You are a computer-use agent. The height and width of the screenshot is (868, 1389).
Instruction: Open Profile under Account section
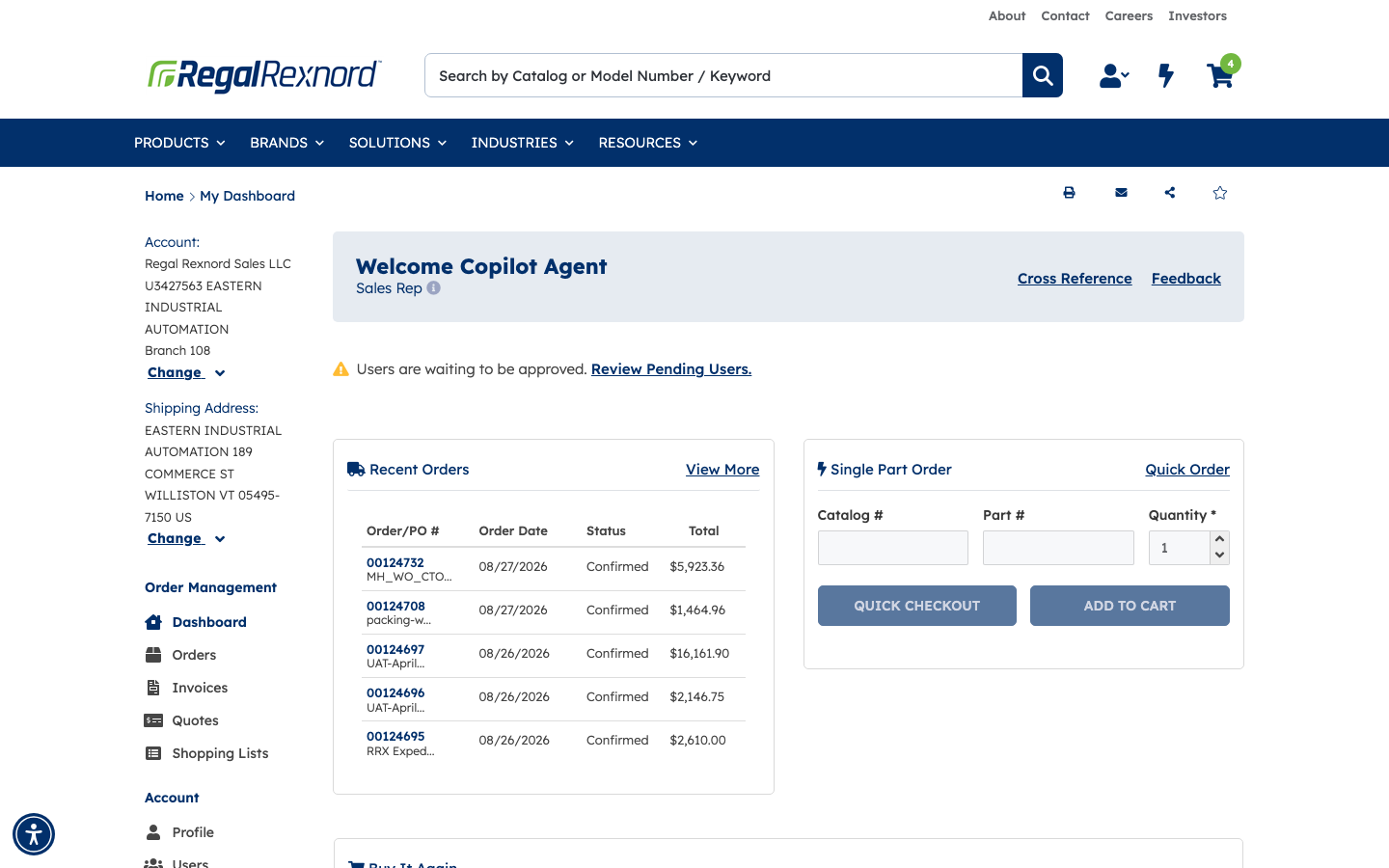coord(193,832)
